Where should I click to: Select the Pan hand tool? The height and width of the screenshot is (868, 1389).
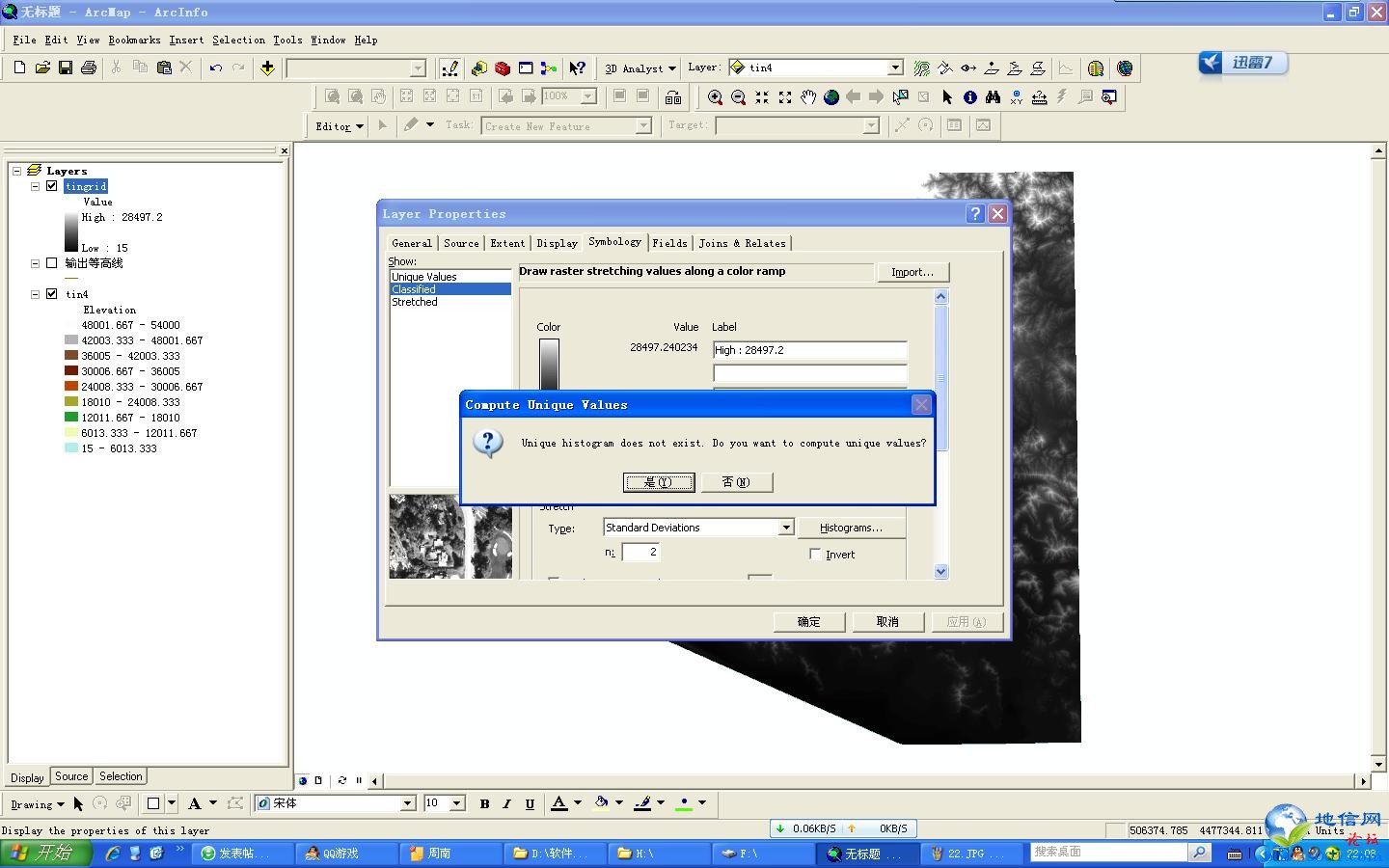tap(807, 97)
